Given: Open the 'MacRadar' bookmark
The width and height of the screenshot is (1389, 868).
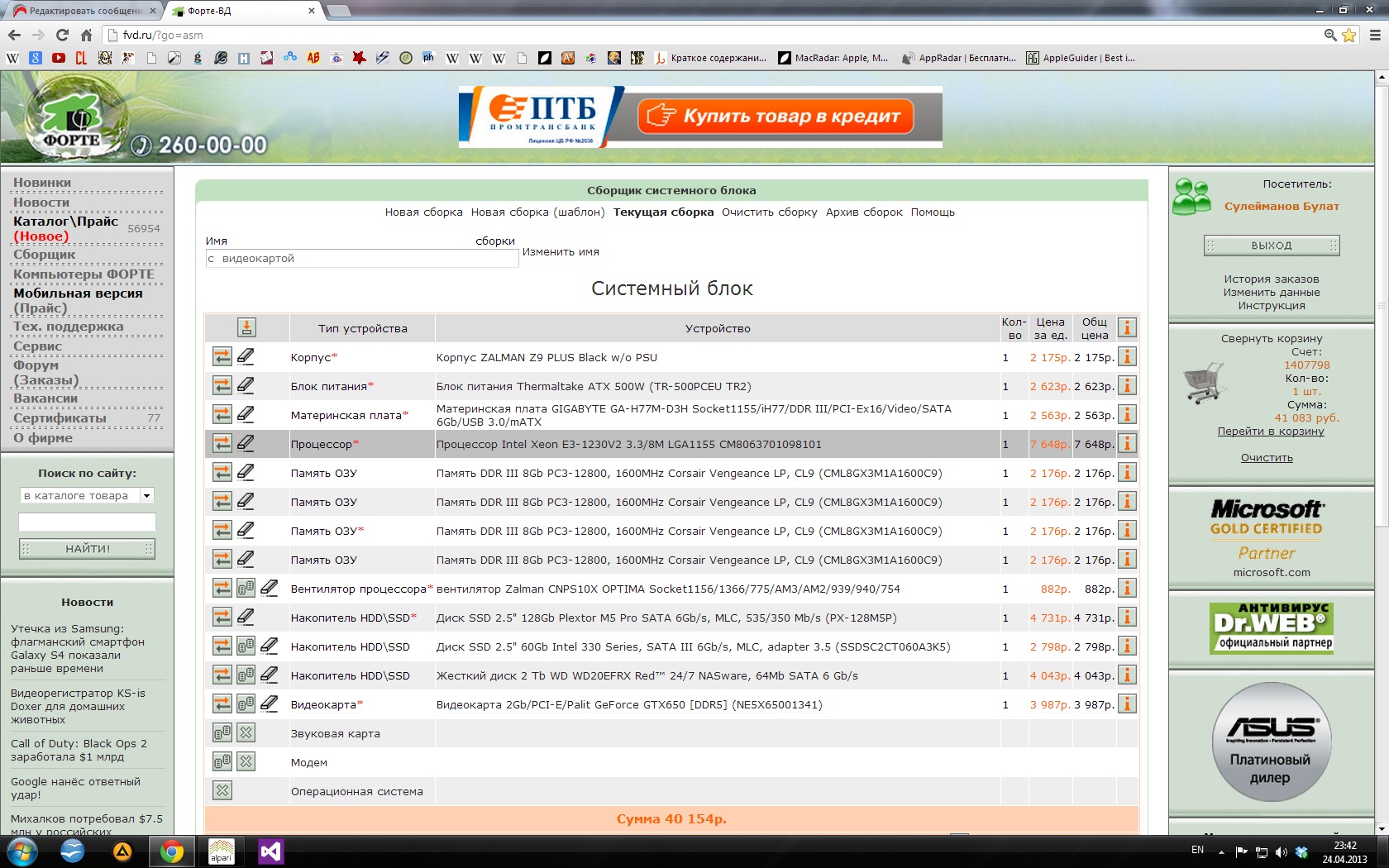Looking at the screenshot, I should click(x=833, y=58).
